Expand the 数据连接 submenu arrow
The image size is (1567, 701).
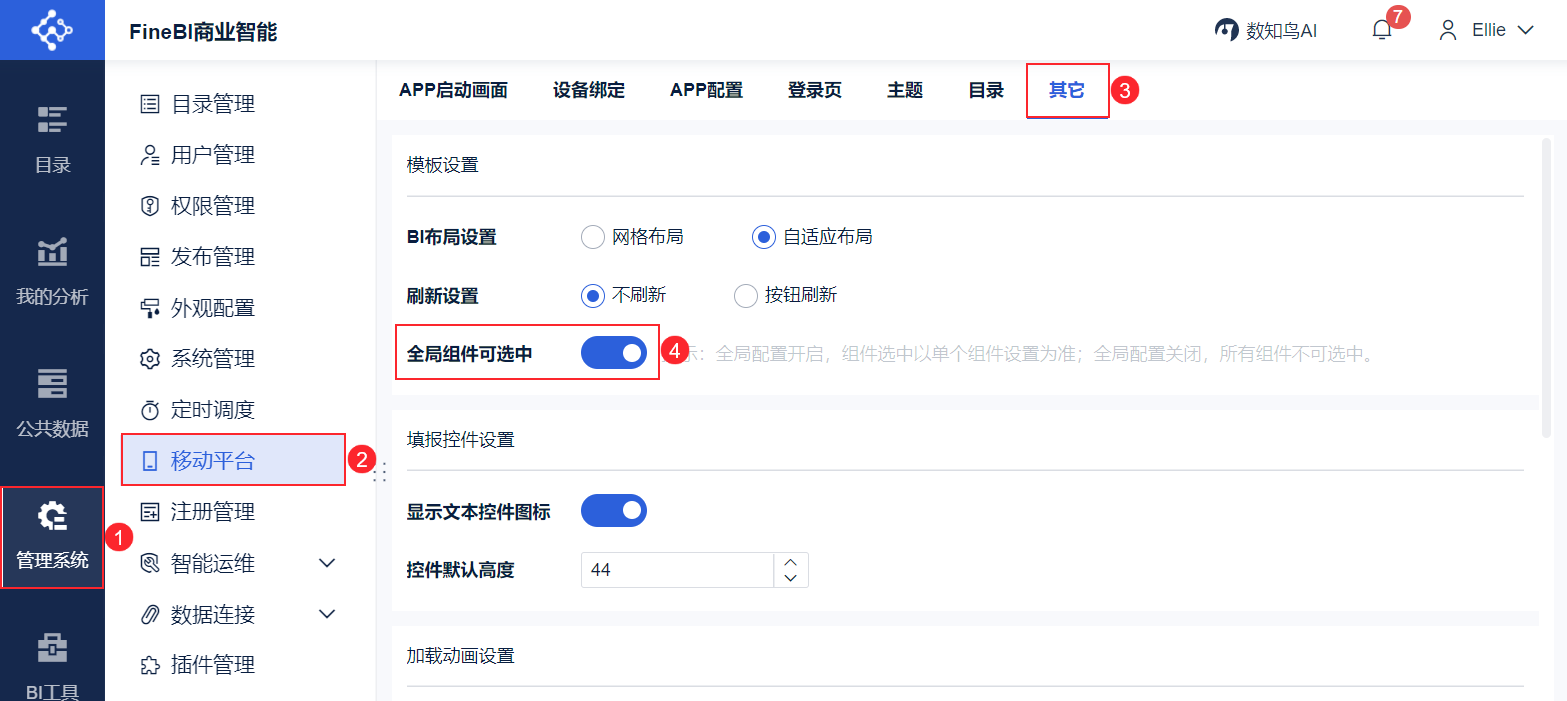click(x=327, y=614)
